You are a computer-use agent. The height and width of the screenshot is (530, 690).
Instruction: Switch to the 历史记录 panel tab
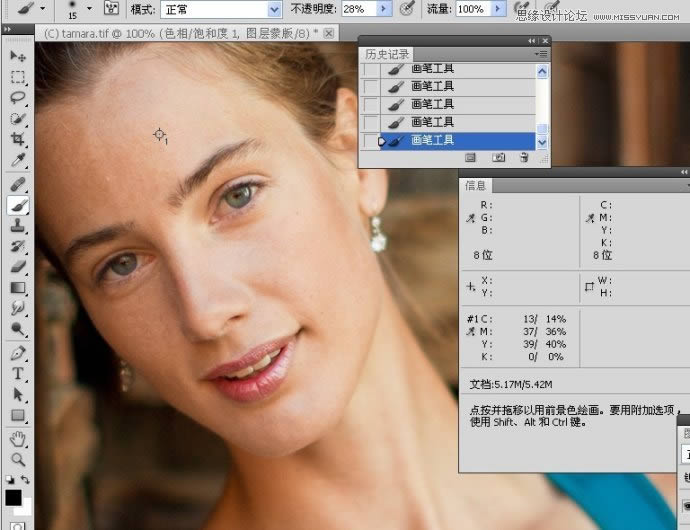pyautogui.click(x=386, y=54)
